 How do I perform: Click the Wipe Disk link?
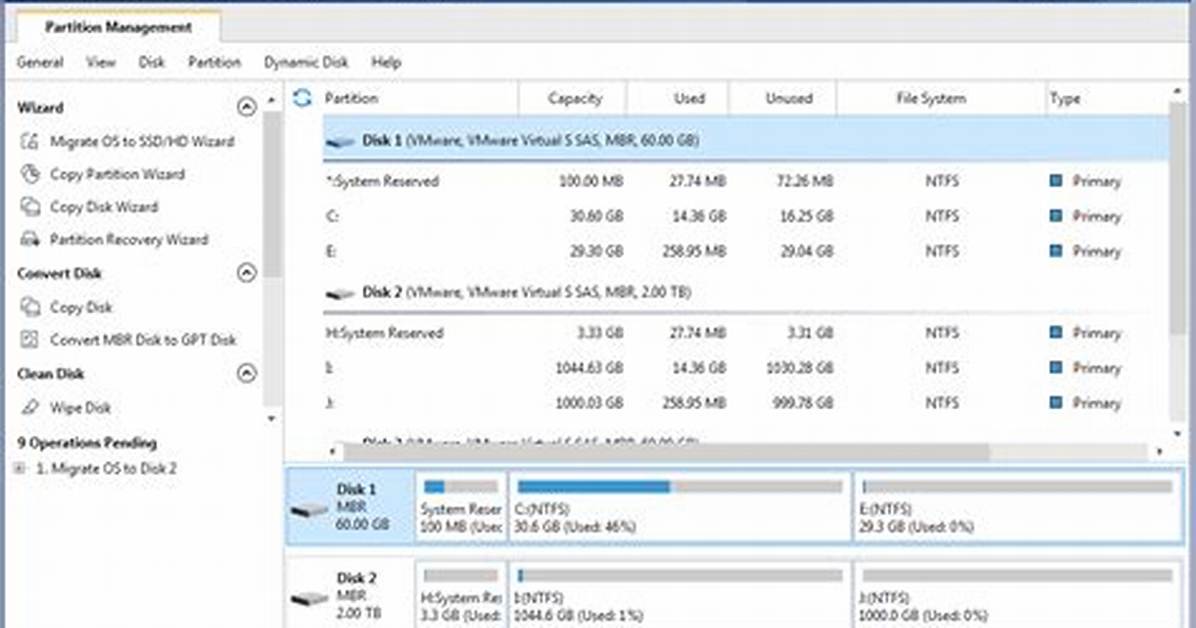pos(80,407)
